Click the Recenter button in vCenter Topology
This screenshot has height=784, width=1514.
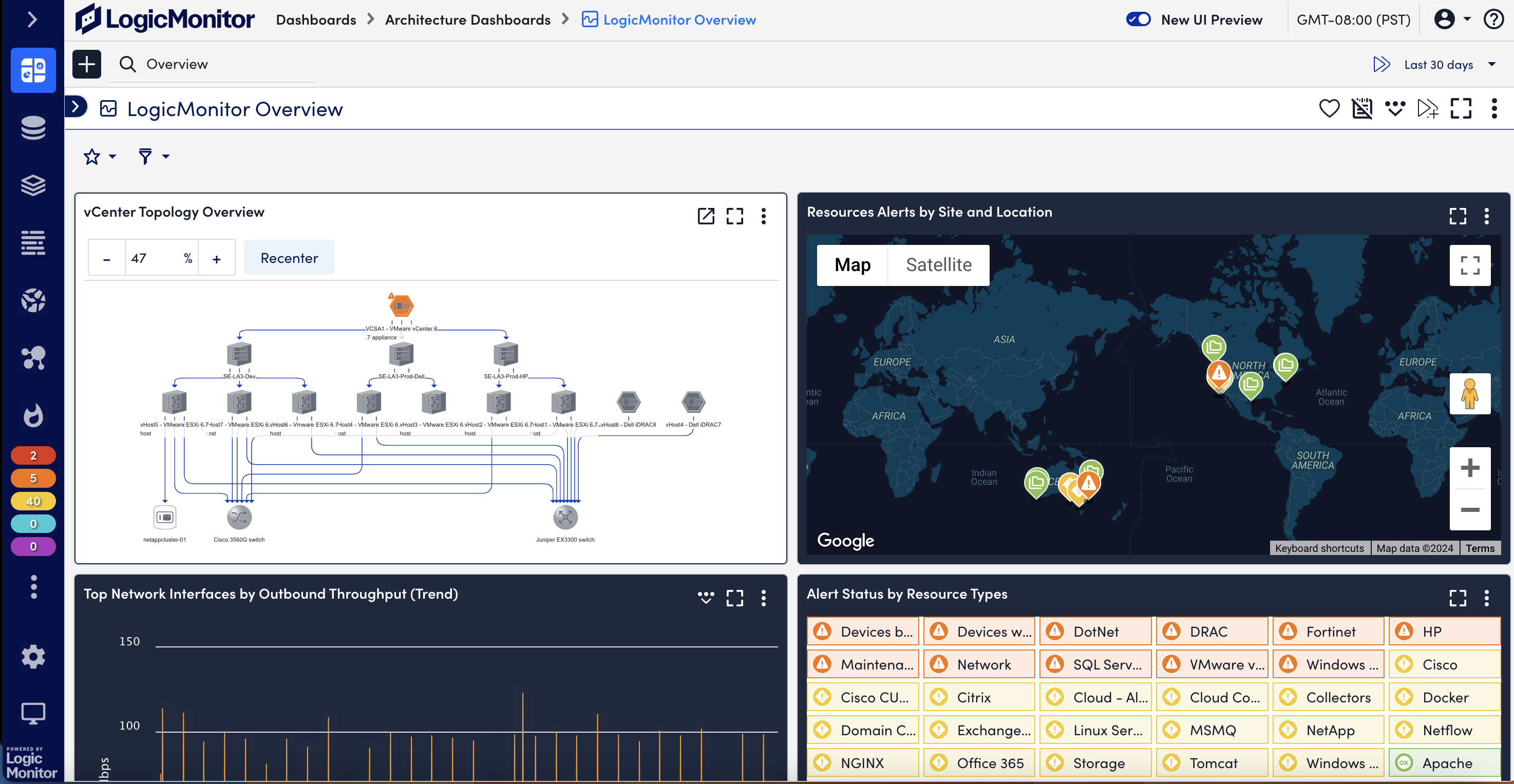tap(289, 258)
